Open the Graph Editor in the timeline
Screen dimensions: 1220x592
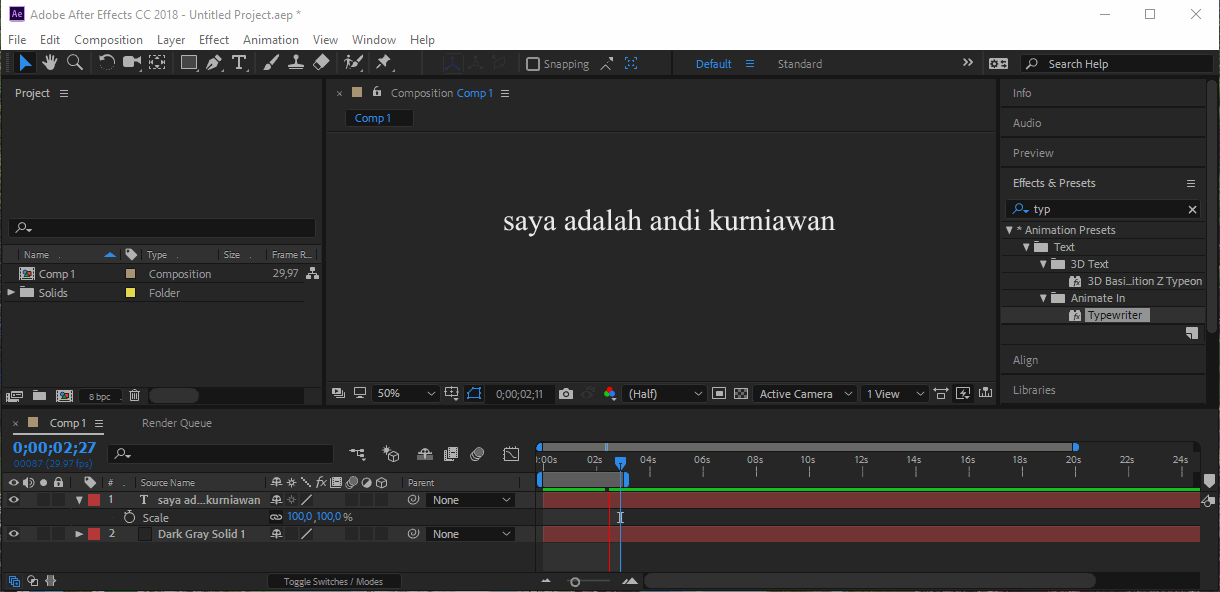point(511,453)
